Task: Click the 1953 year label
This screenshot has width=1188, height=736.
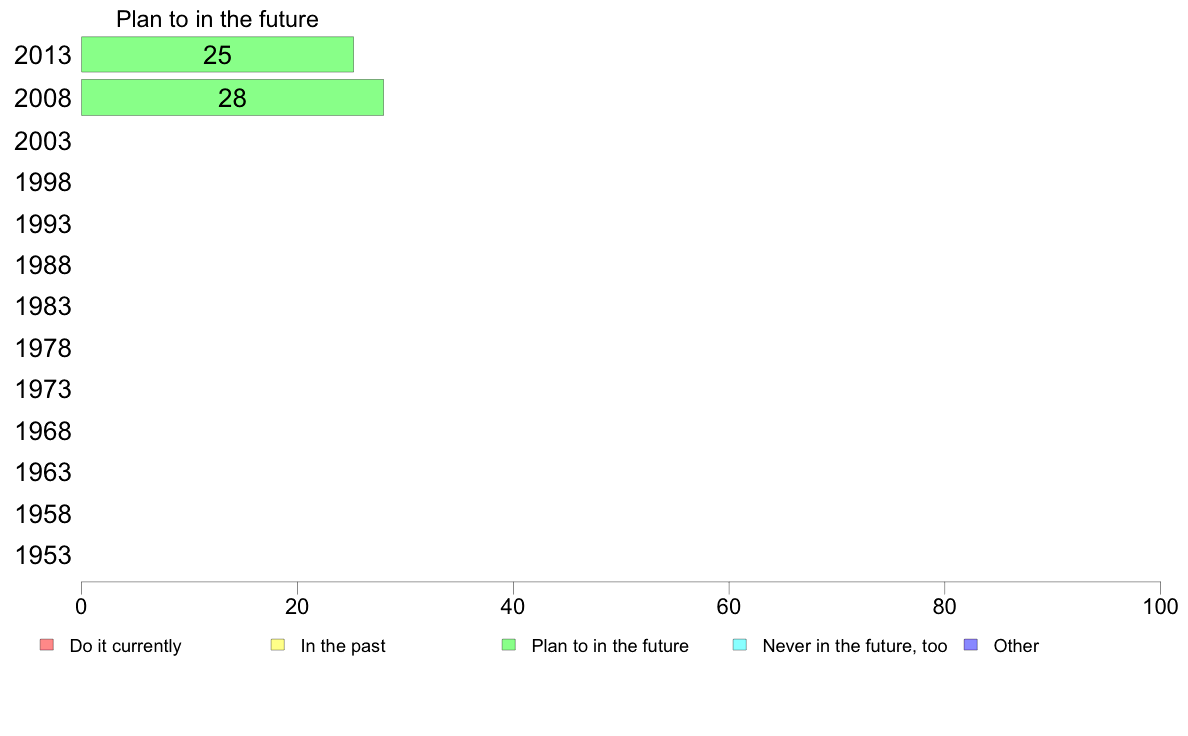Action: coord(42,556)
